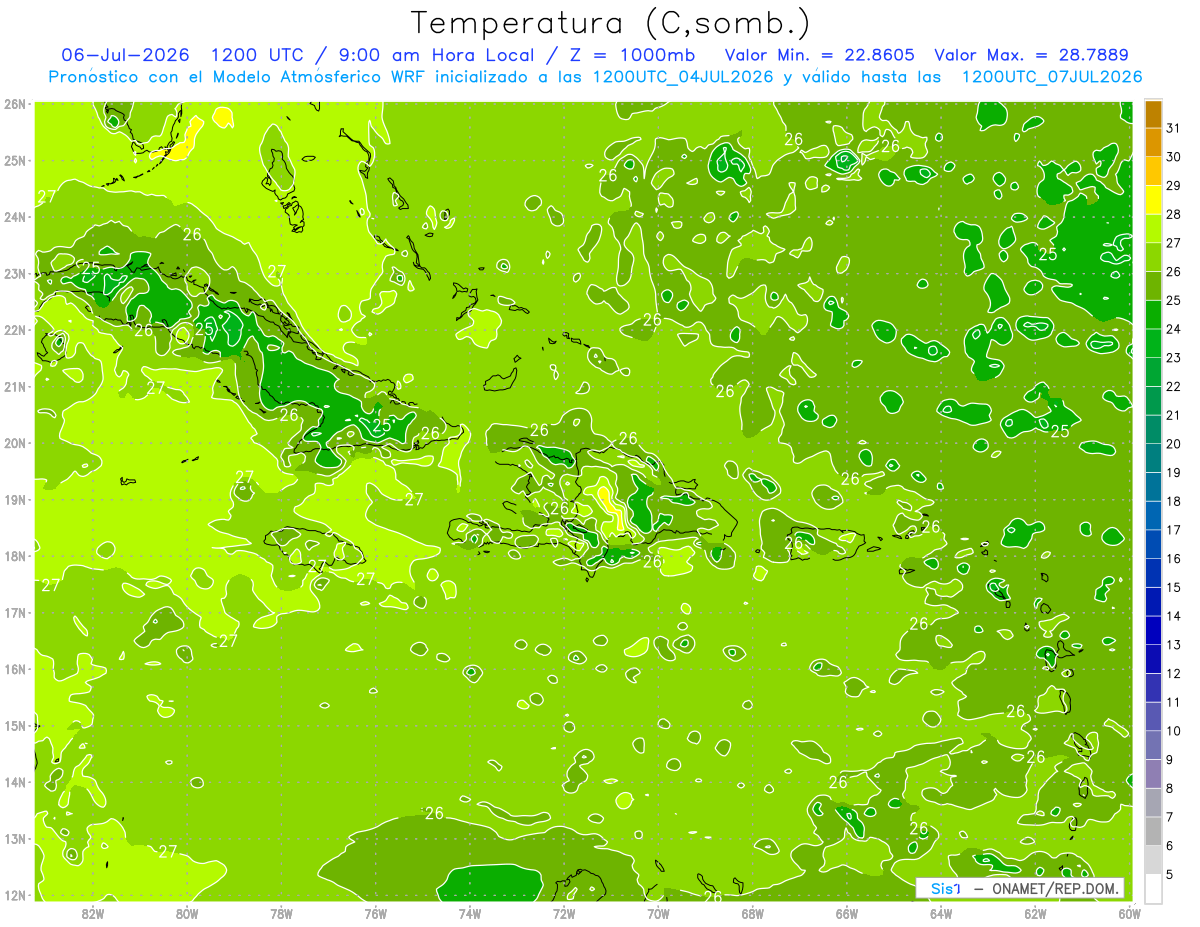Click the '62W' longitude axis label
The image size is (1200, 927).
[x=1035, y=912]
